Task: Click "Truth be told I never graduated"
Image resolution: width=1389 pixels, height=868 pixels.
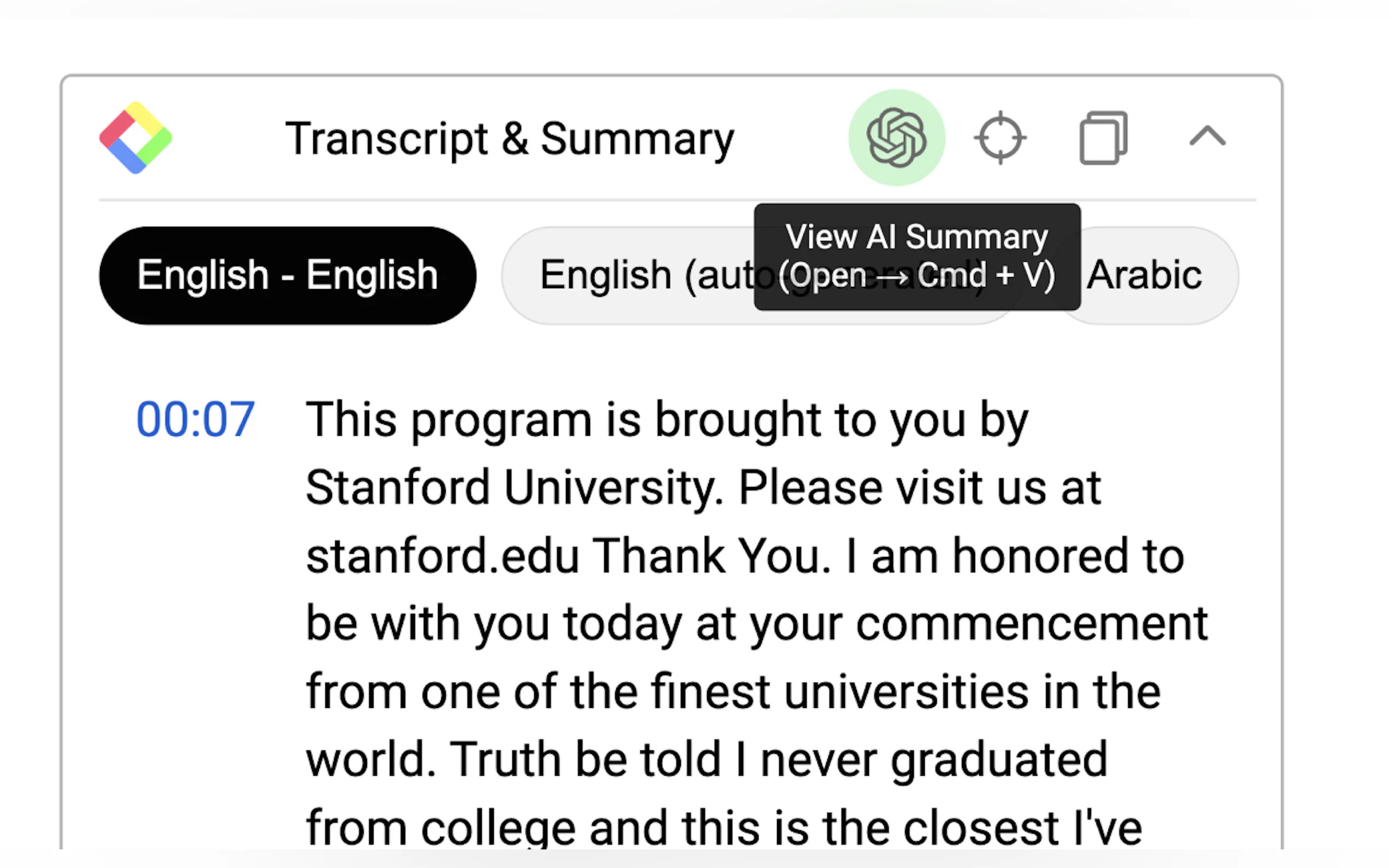Action: [778, 760]
